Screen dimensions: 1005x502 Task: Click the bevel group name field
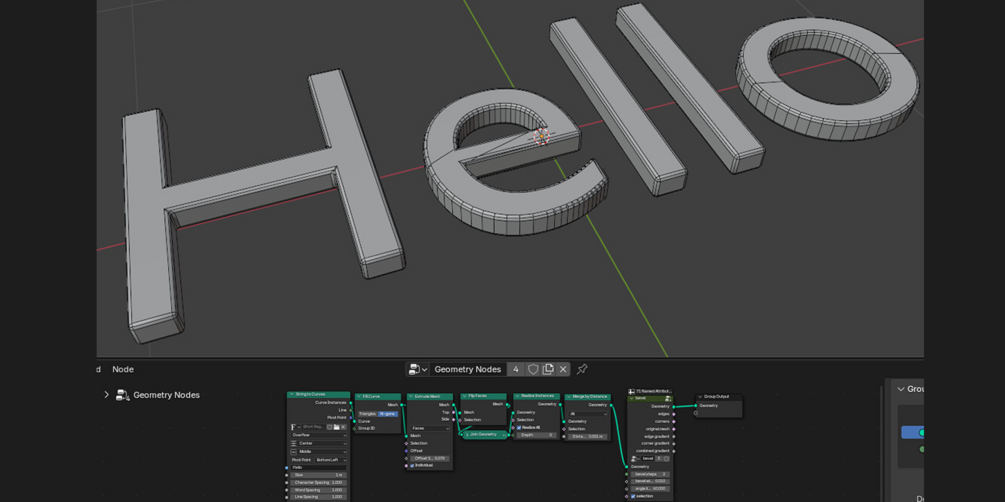(x=647, y=458)
